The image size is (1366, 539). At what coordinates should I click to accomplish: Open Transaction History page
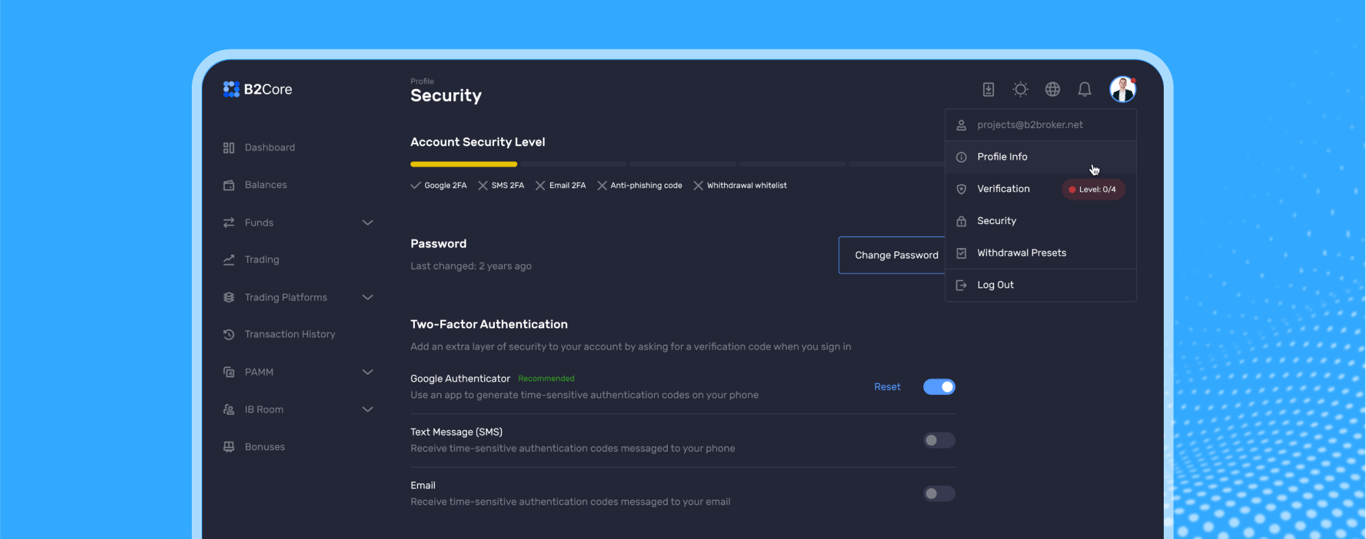tap(289, 334)
